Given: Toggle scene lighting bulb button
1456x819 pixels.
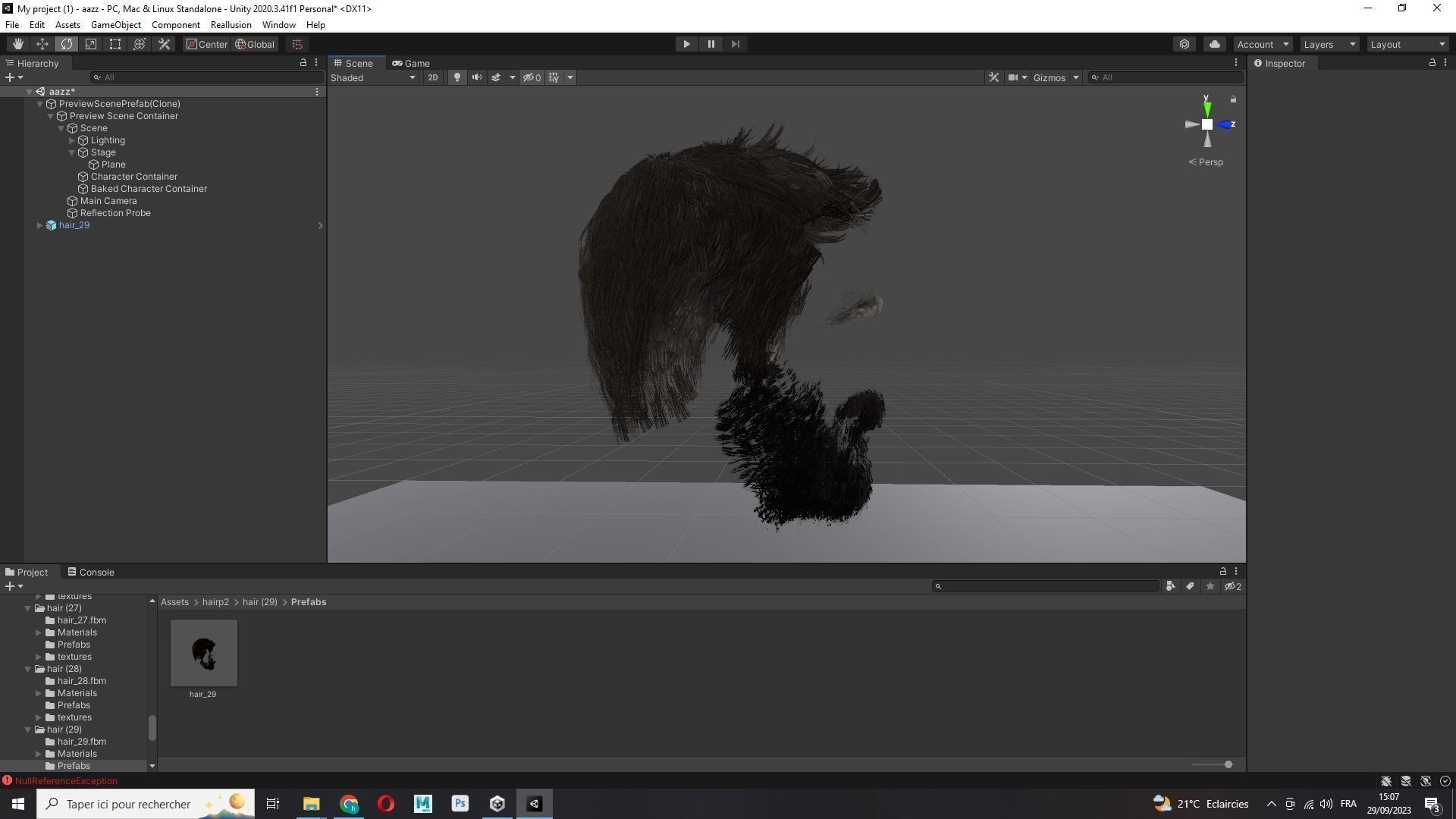Looking at the screenshot, I should (x=457, y=77).
